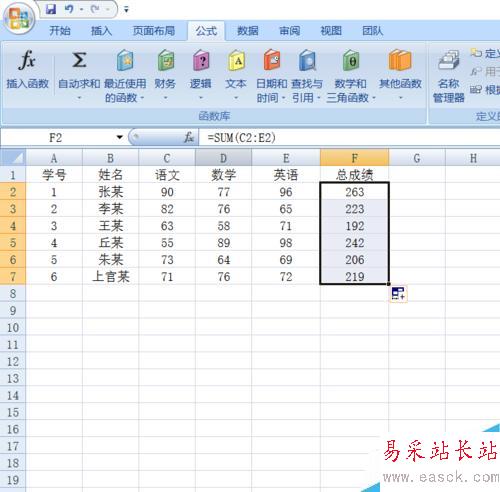500x492 pixels.
Task: Expand the 财务 dropdown arrow
Action: (166, 98)
